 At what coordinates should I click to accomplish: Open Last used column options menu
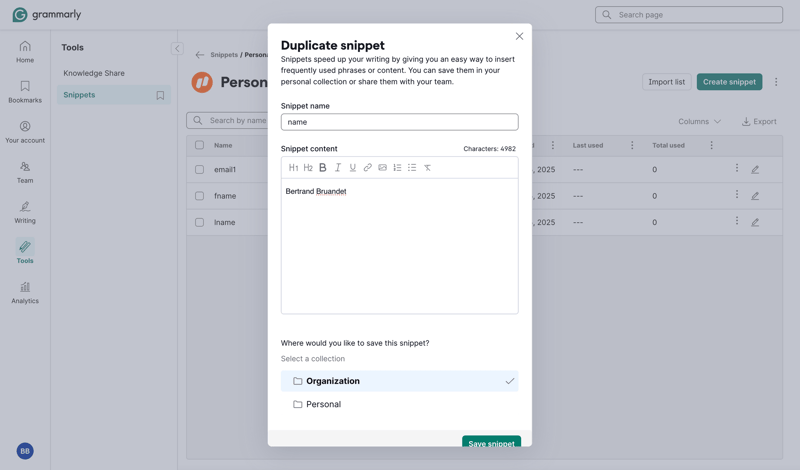[632, 145]
